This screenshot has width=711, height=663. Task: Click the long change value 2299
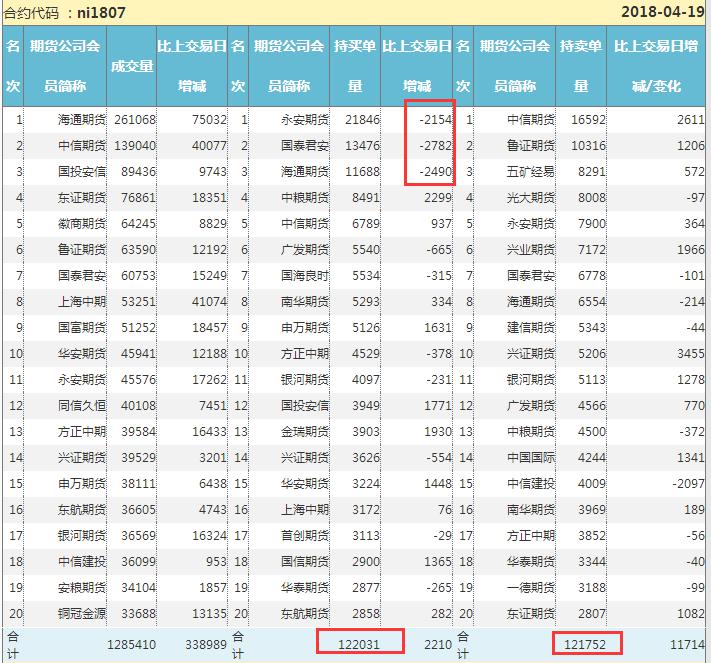438,198
